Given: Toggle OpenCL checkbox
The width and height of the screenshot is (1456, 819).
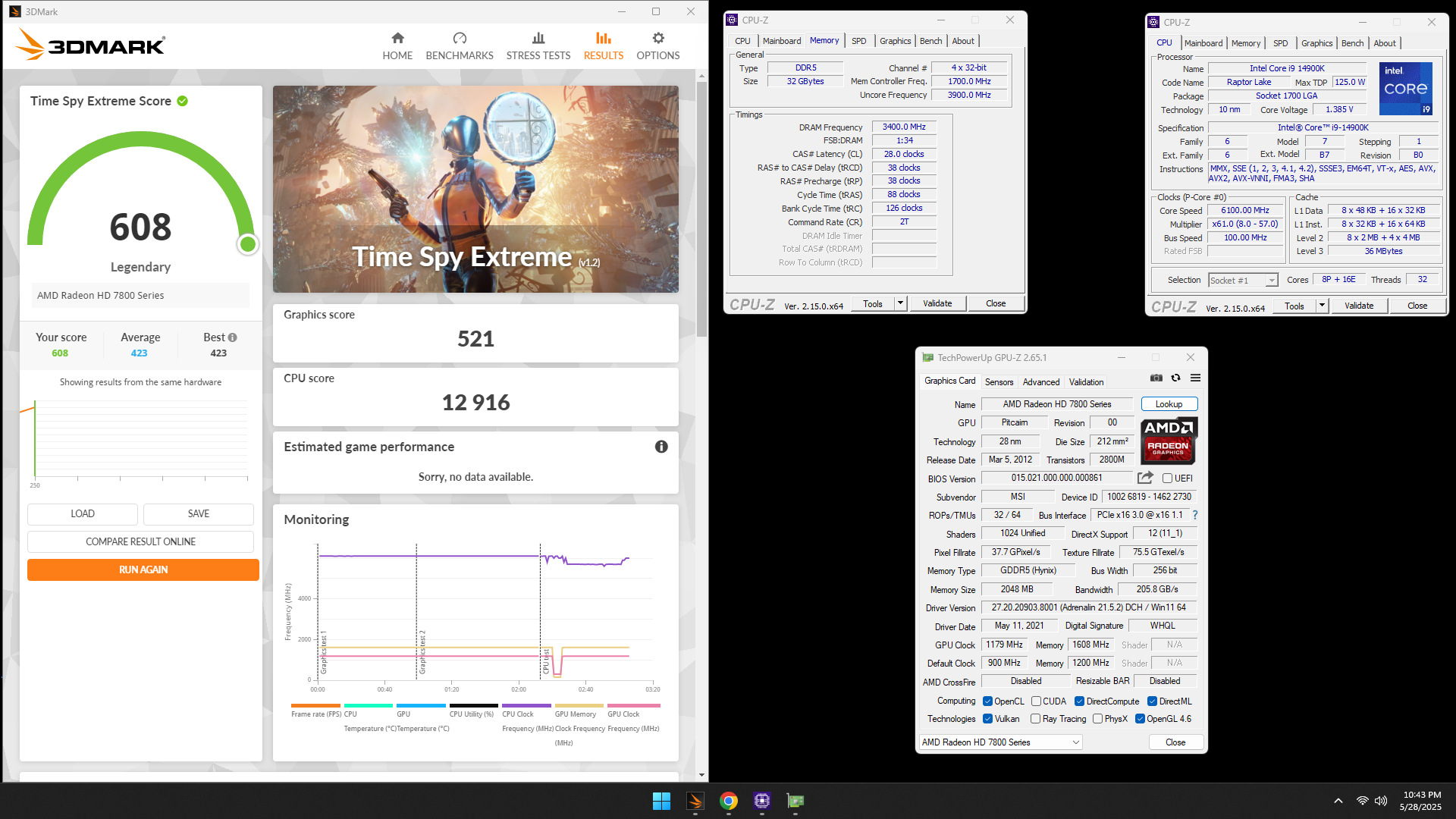Looking at the screenshot, I should point(987,701).
